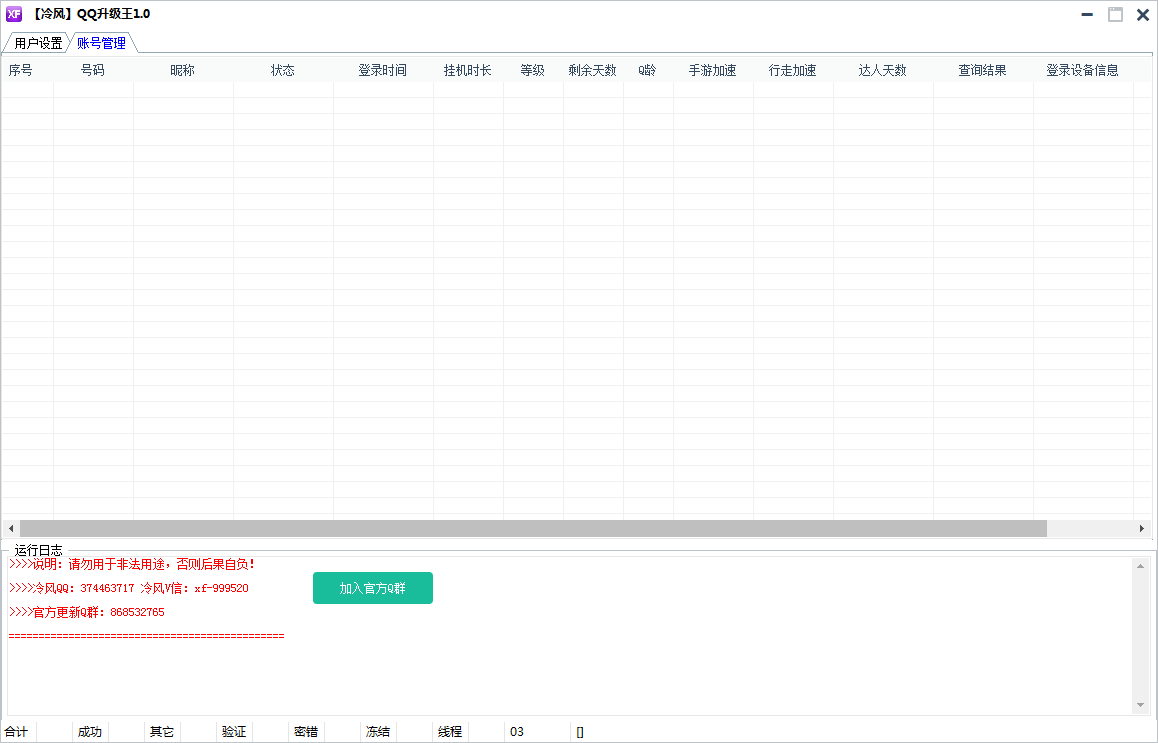Click the 加入官方Q群 button
The width and height of the screenshot is (1158, 743).
click(x=372, y=588)
